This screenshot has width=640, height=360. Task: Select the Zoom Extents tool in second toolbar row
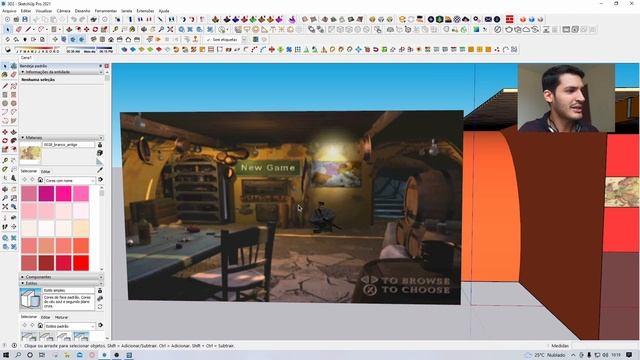(x=170, y=29)
